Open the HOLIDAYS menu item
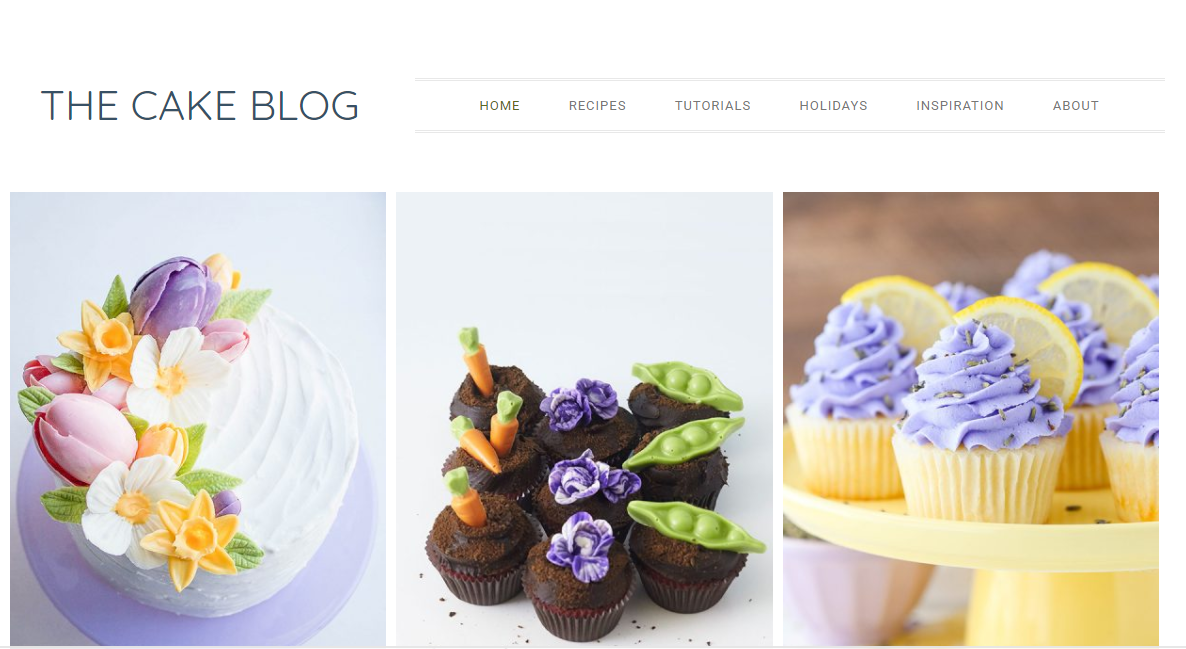The width and height of the screenshot is (1186, 649). coord(834,106)
